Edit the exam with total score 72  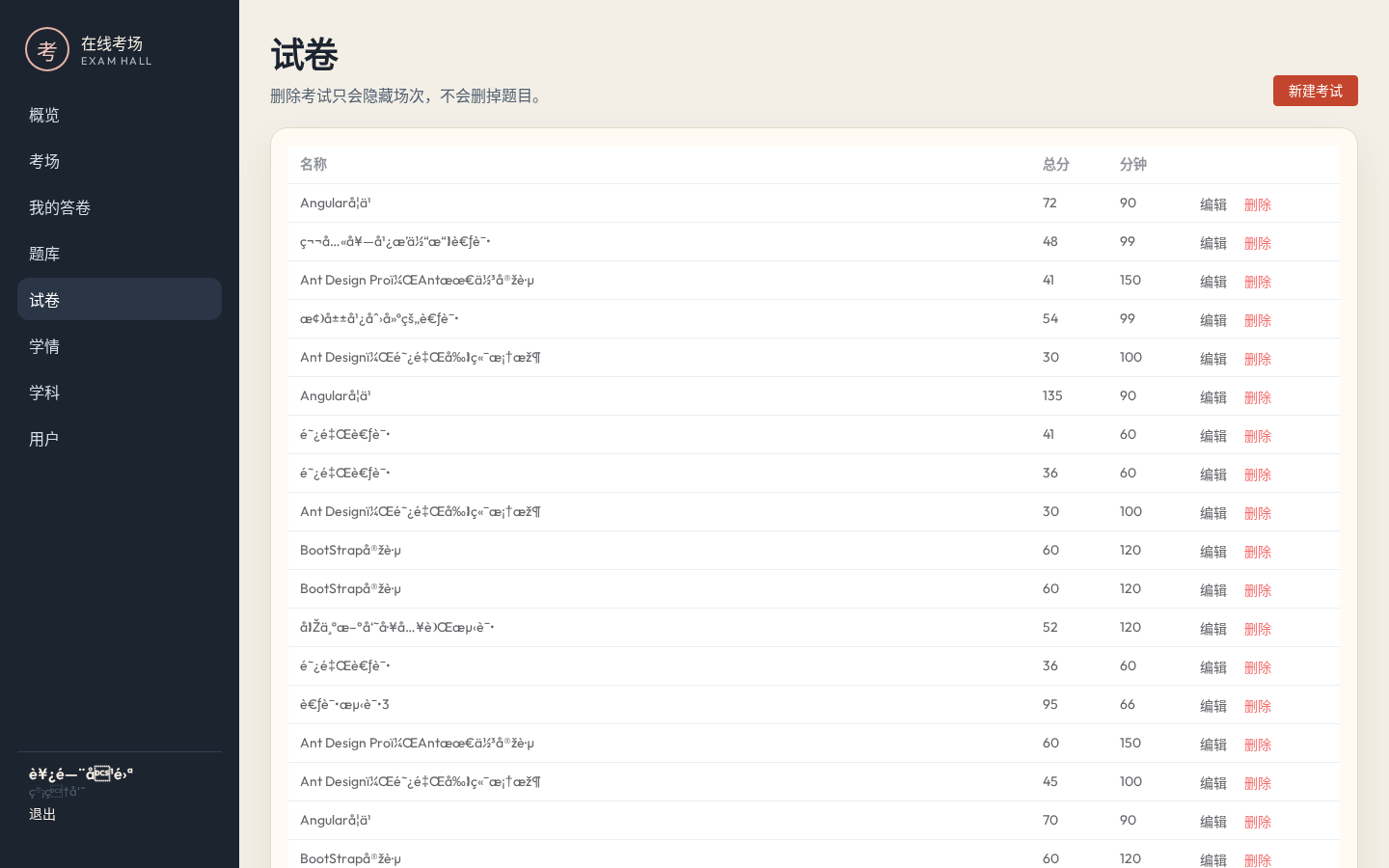1213,204
